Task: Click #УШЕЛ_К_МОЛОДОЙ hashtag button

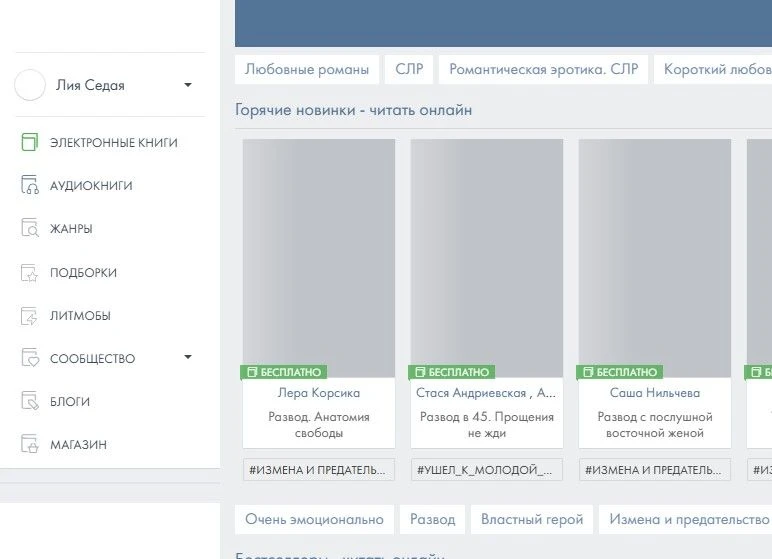Action: [487, 470]
